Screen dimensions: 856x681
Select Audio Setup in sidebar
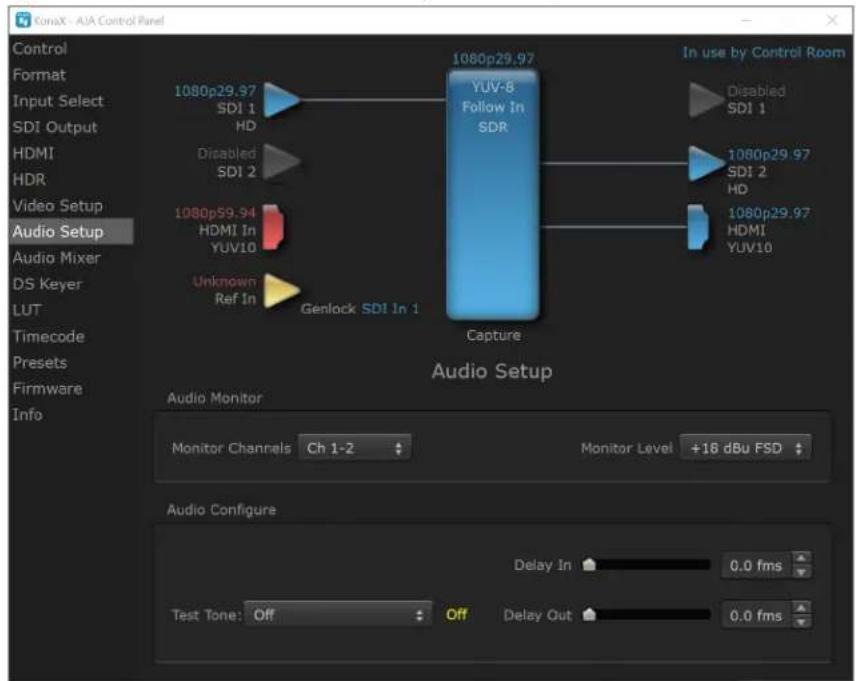pos(71,232)
